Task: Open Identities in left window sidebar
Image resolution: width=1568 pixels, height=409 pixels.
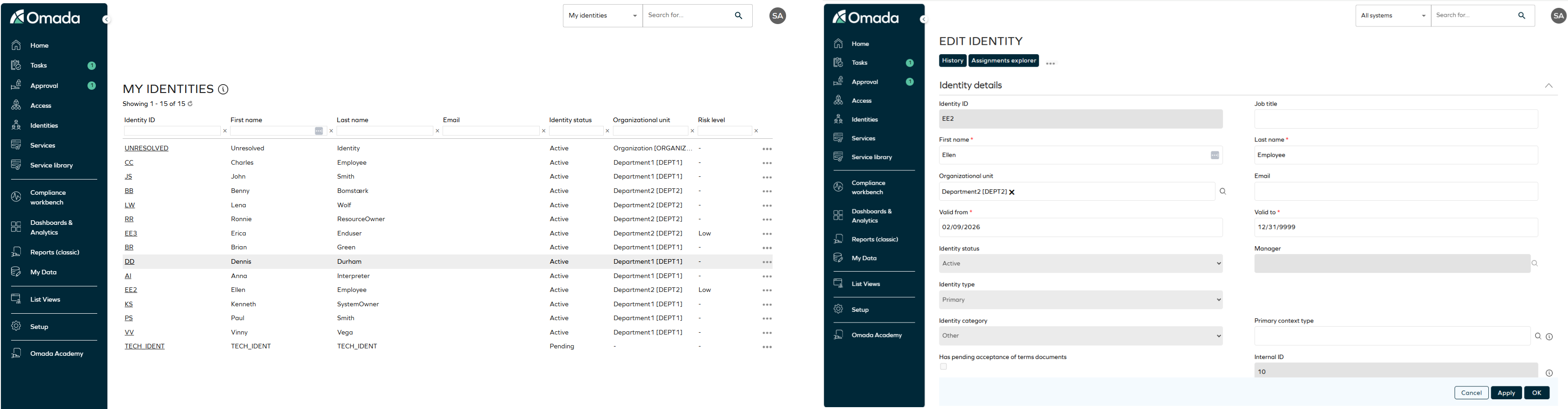Action: pos(44,126)
